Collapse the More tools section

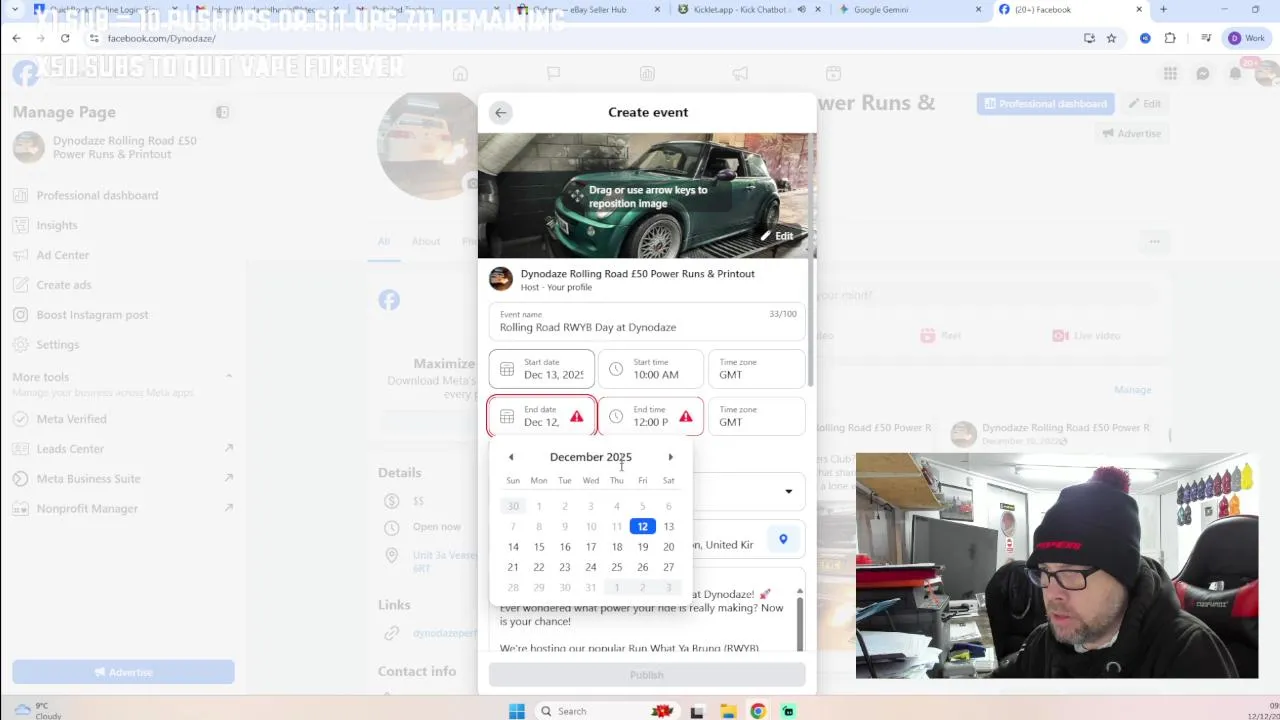click(228, 377)
